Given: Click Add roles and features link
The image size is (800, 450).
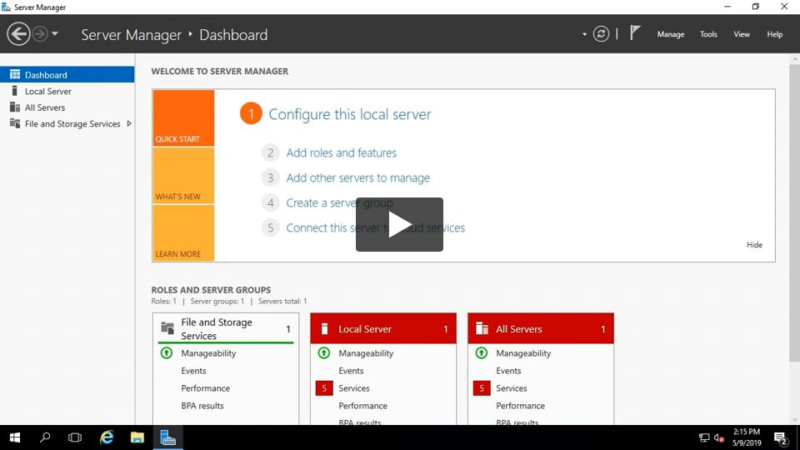Looking at the screenshot, I should click(x=341, y=153).
